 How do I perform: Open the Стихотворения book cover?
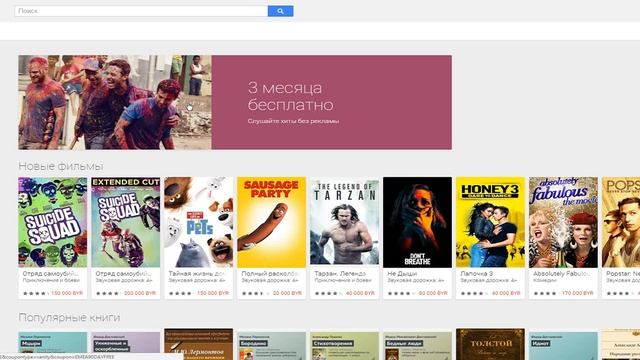pyautogui.click(x=344, y=346)
